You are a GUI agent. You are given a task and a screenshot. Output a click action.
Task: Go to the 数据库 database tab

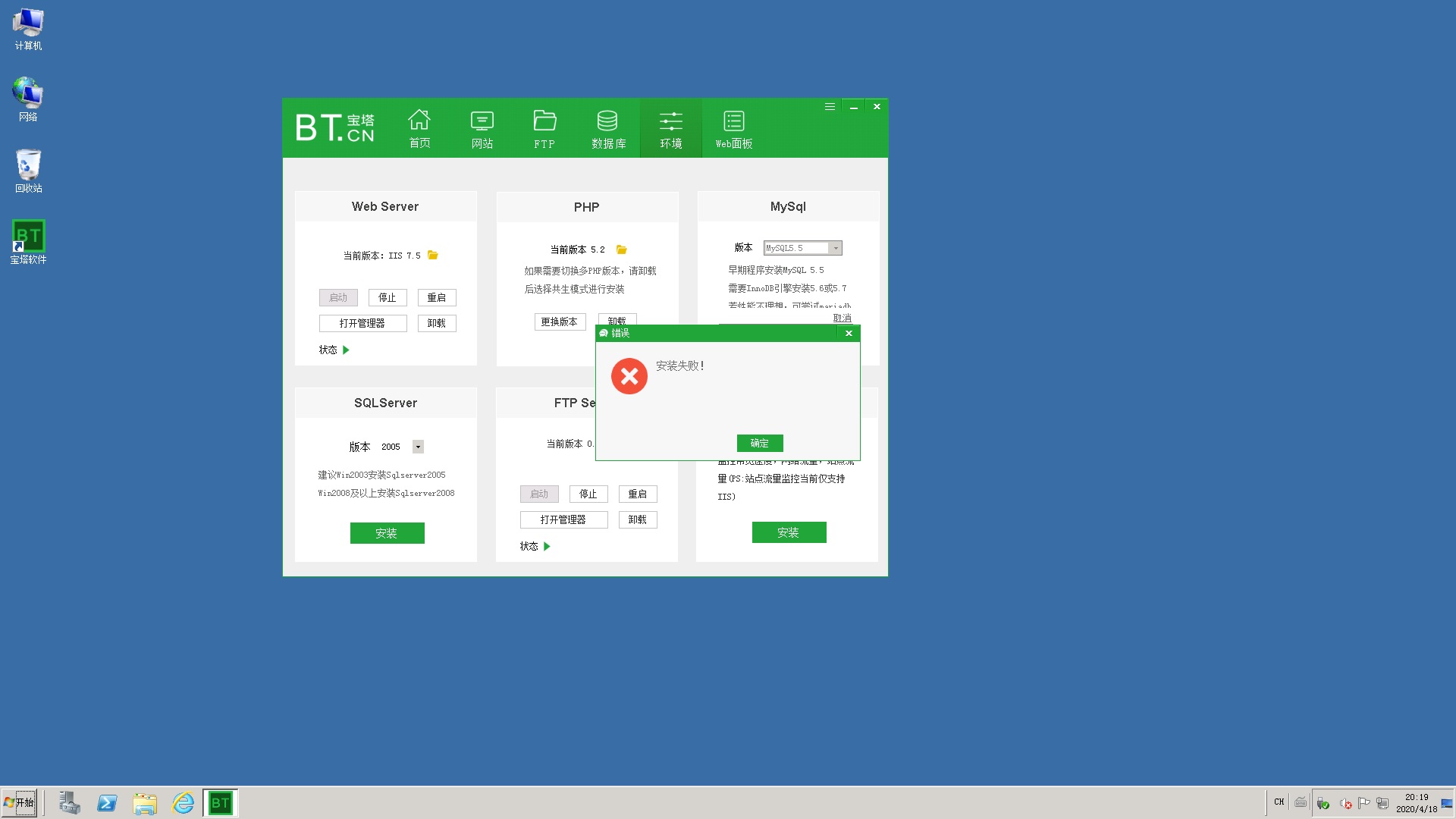[x=608, y=128]
